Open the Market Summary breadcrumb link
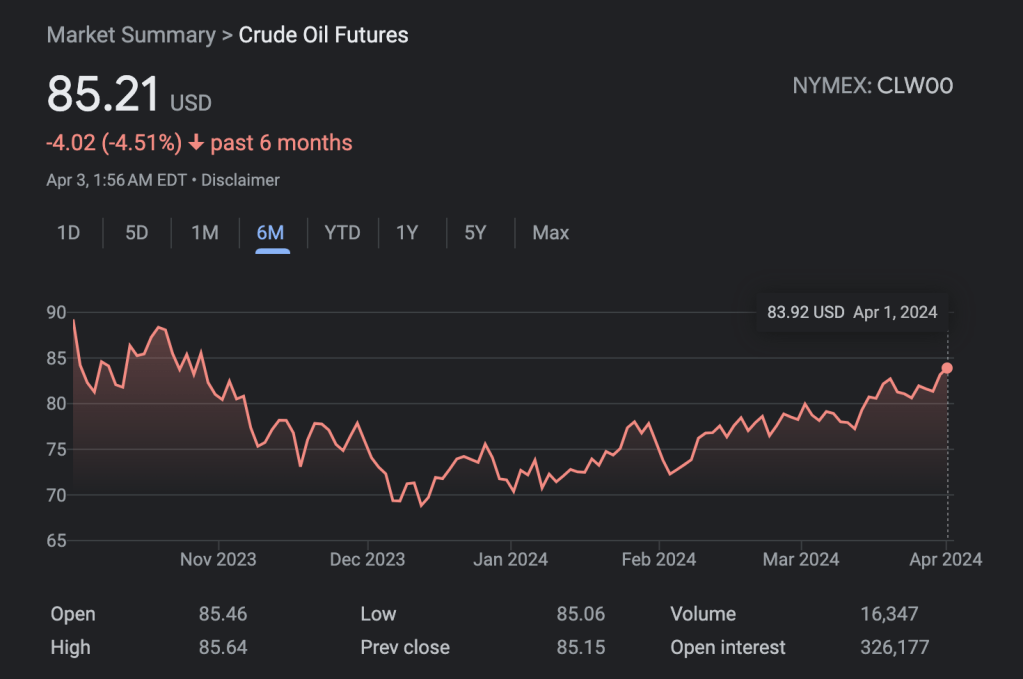1023x679 pixels. 131,35
